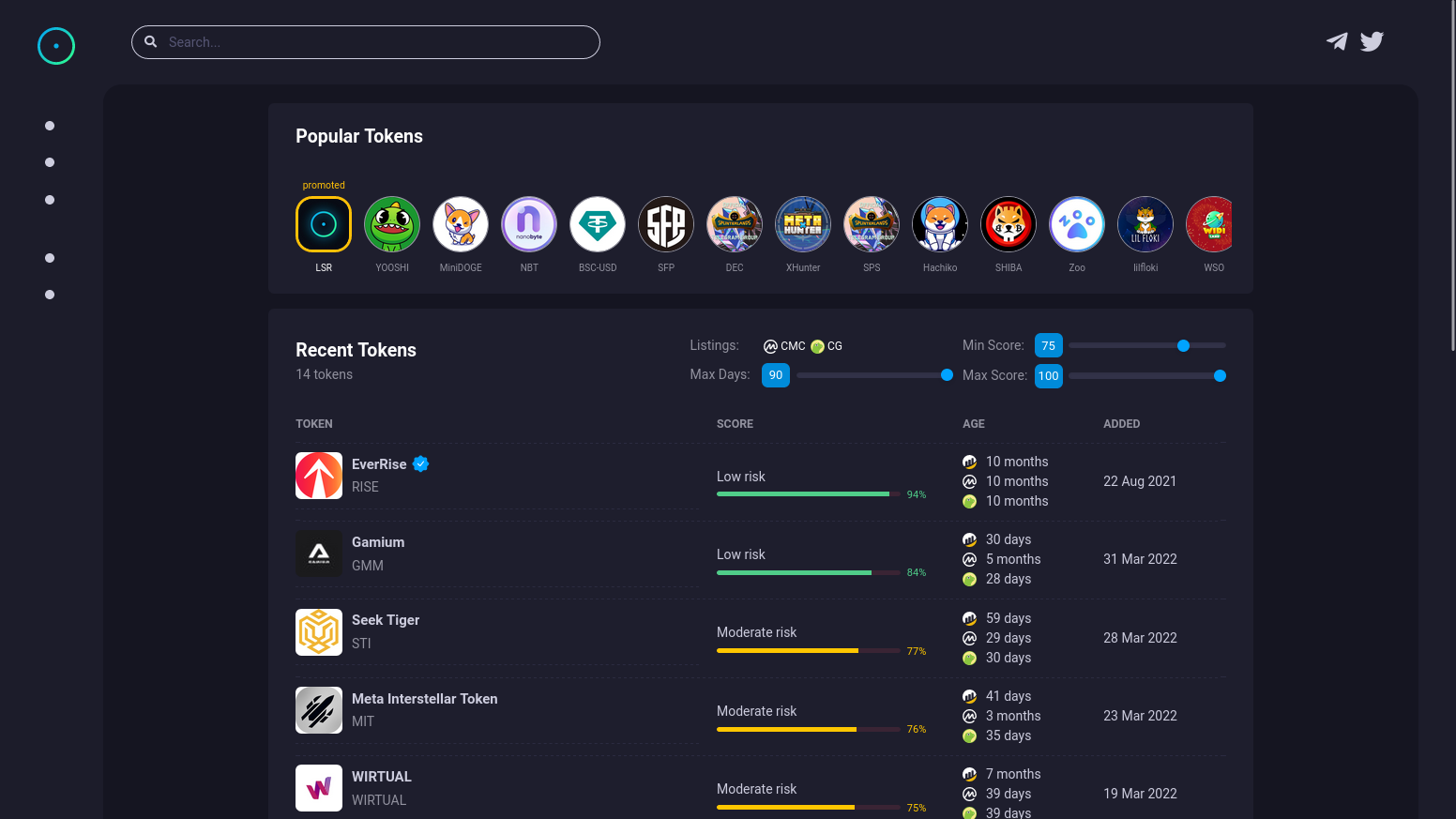Select the SHIBA token icon
1456x819 pixels.
pyautogui.click(x=1009, y=224)
